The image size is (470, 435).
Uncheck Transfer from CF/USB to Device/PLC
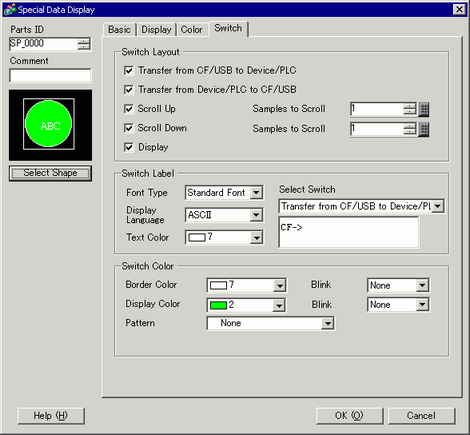point(129,71)
